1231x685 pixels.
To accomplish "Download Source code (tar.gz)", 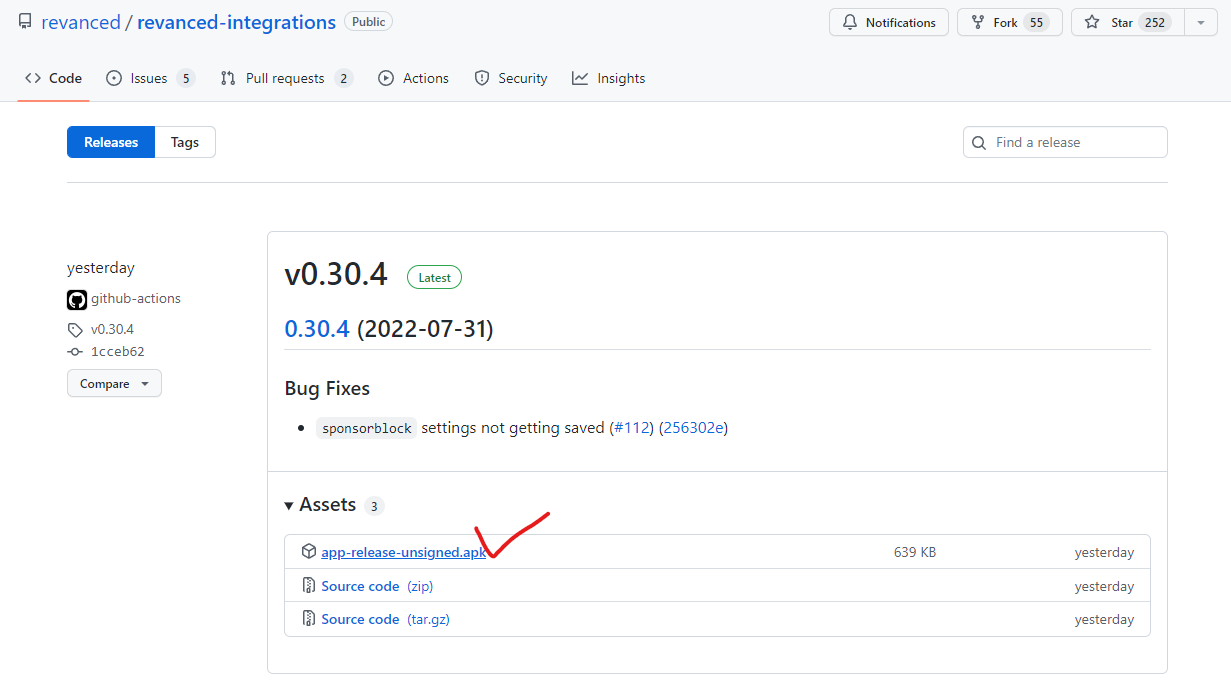I will 385,619.
